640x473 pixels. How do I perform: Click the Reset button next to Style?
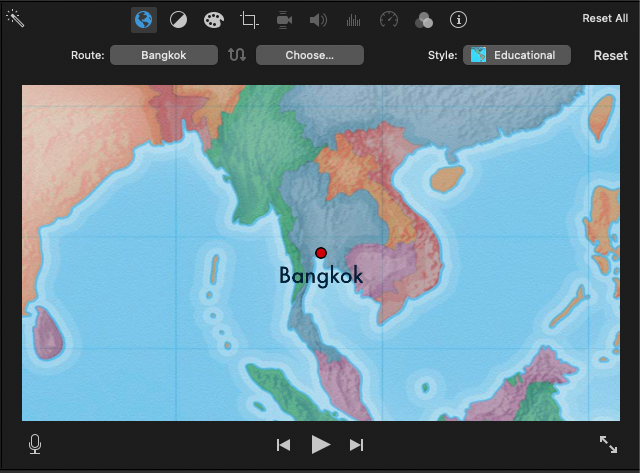click(610, 56)
